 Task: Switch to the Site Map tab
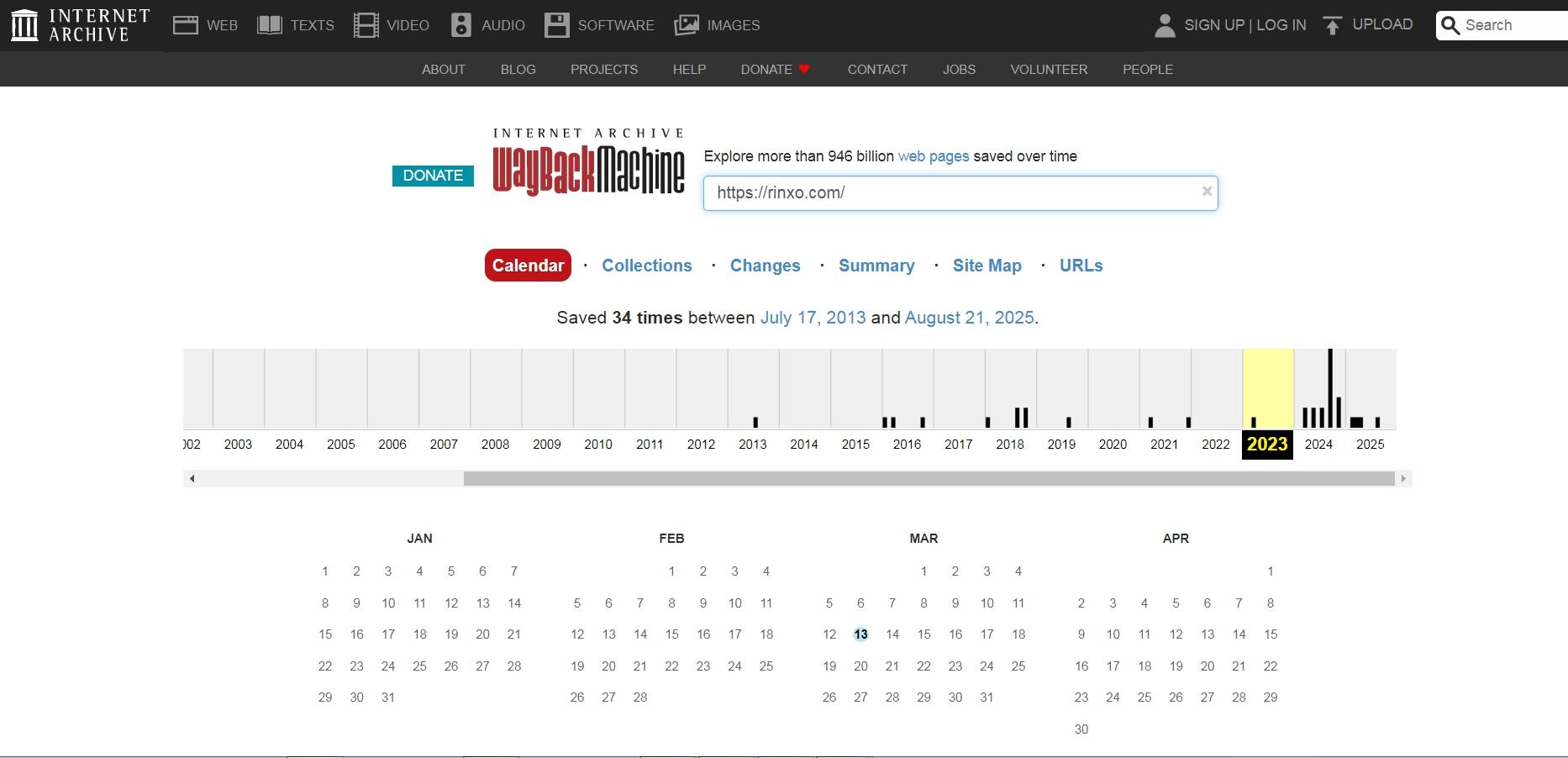(987, 266)
